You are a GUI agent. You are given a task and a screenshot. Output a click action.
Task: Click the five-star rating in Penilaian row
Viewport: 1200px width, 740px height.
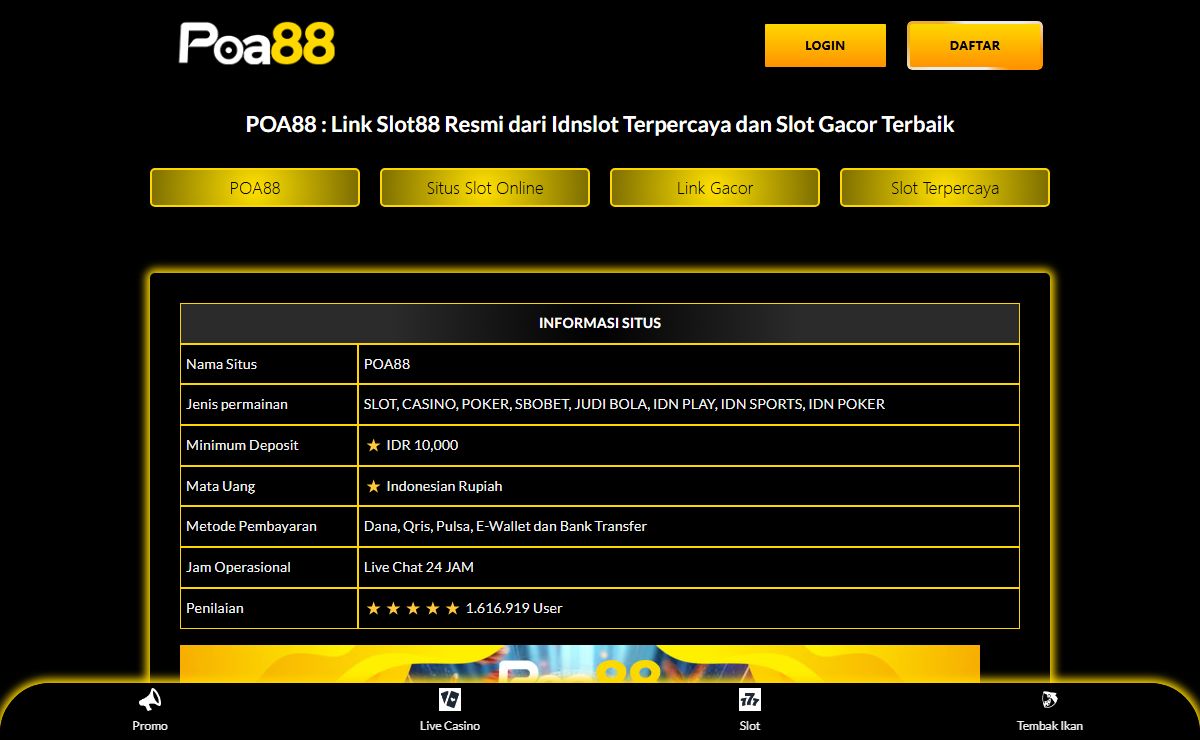click(413, 608)
